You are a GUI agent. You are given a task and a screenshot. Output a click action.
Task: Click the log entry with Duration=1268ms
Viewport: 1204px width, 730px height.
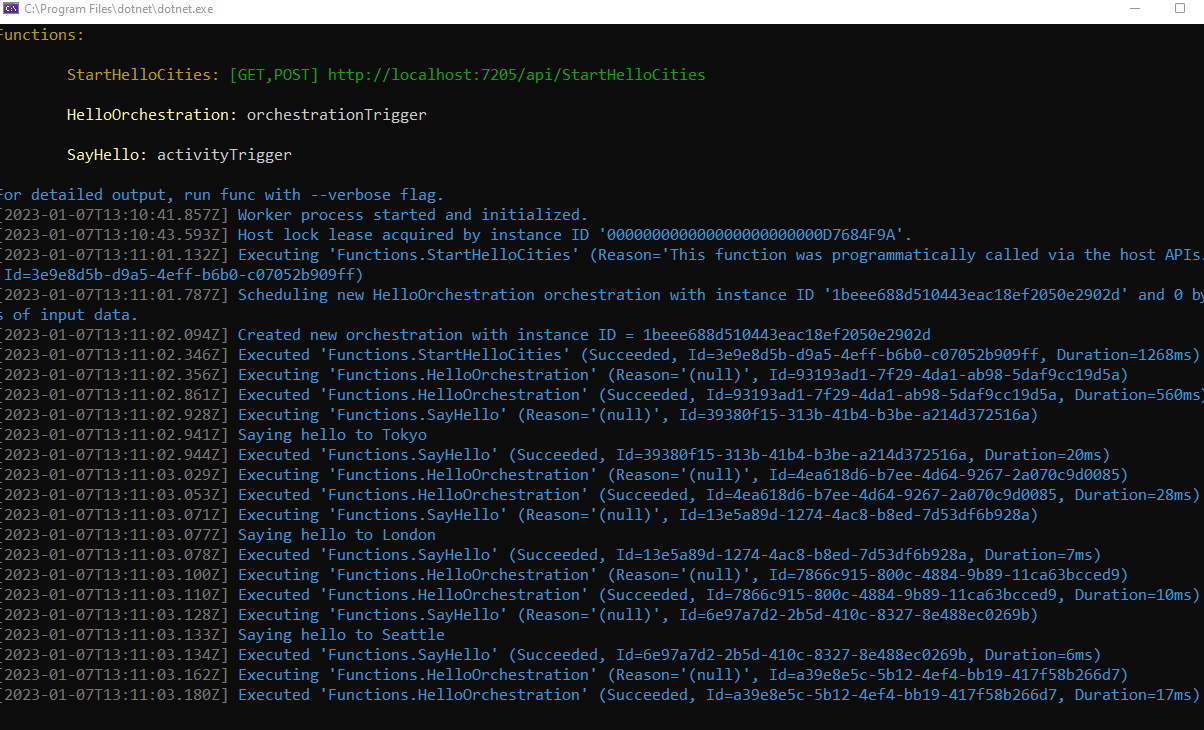[x=717, y=355]
